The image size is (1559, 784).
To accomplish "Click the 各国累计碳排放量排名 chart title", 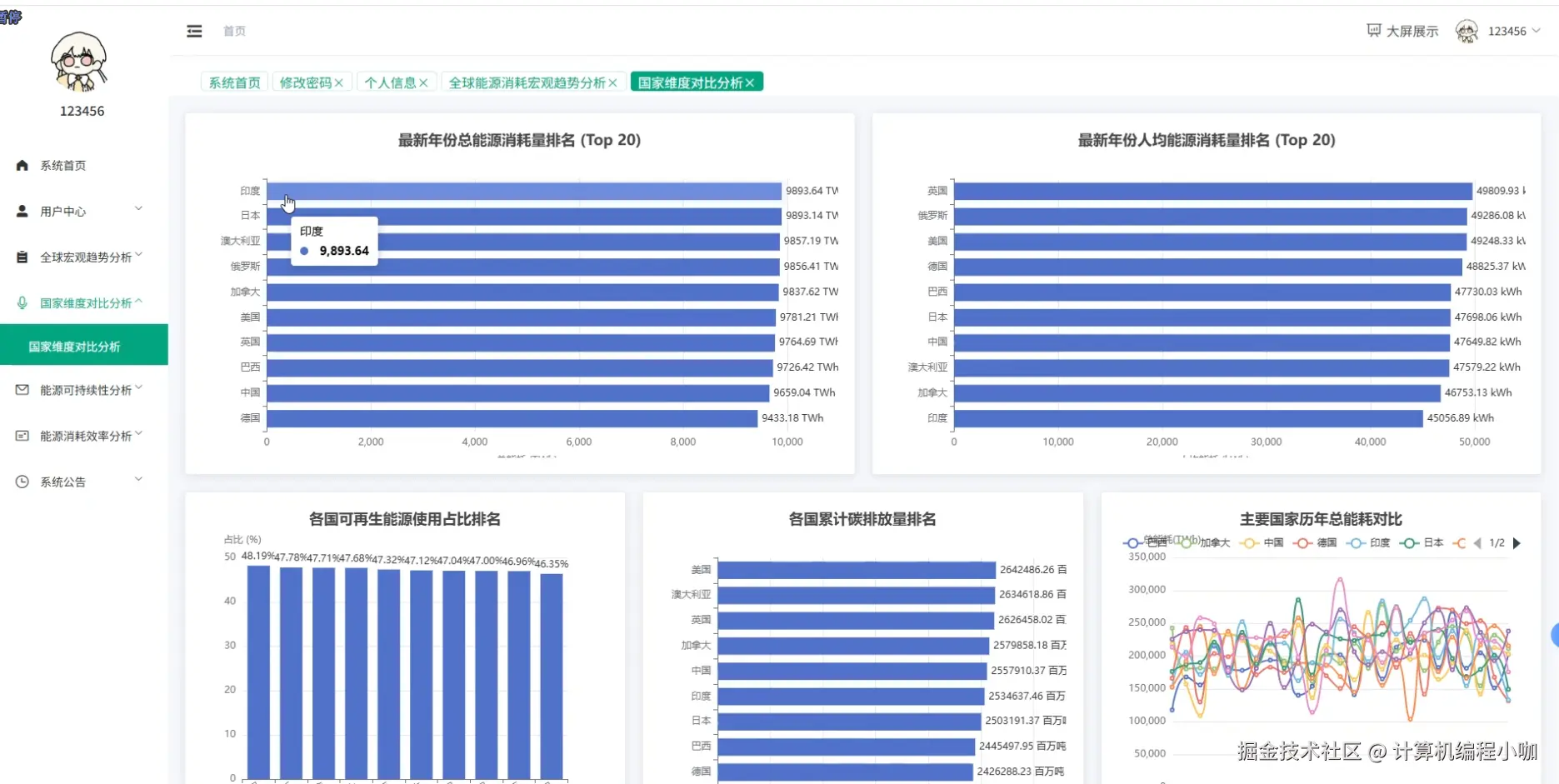I will point(862,519).
